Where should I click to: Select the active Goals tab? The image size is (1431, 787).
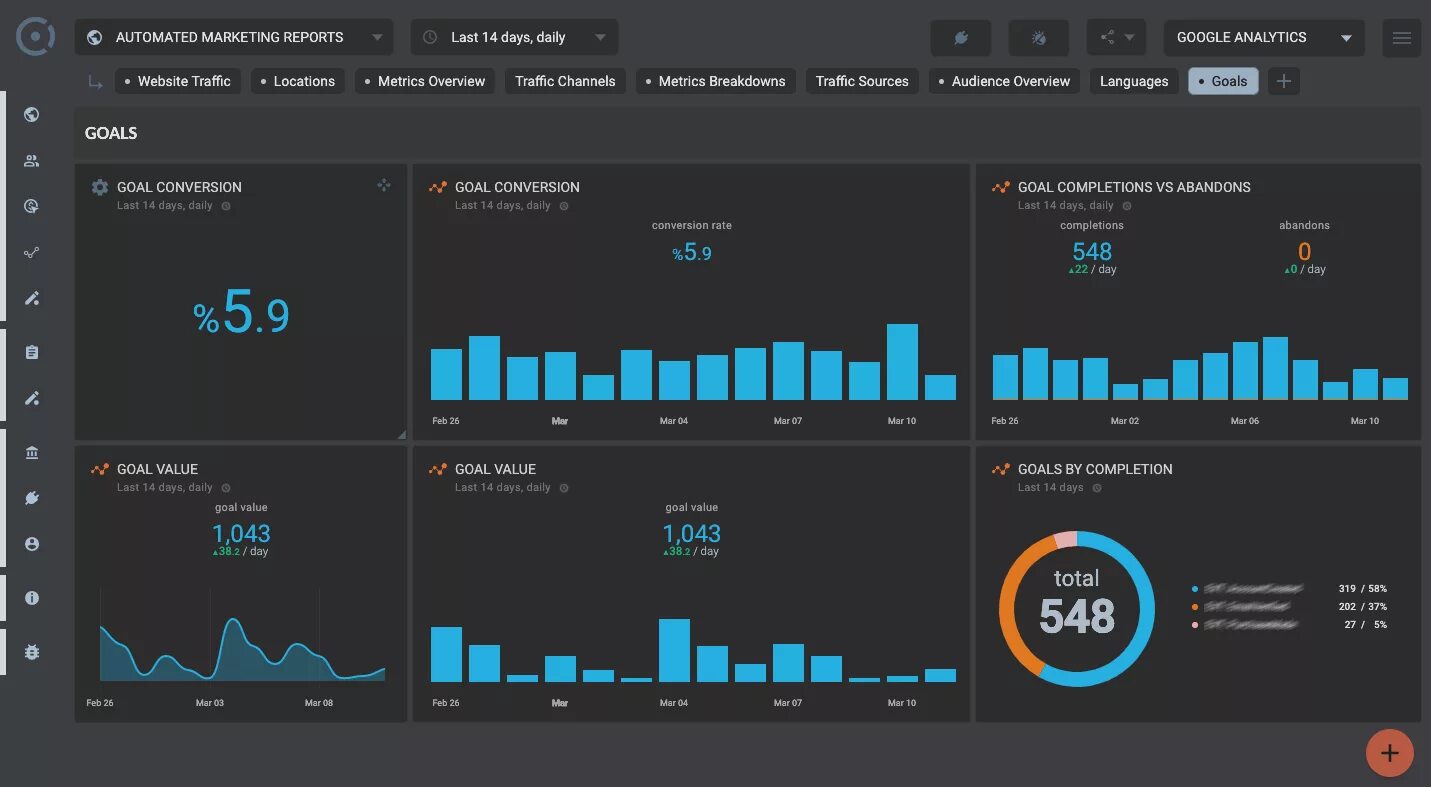point(1223,81)
